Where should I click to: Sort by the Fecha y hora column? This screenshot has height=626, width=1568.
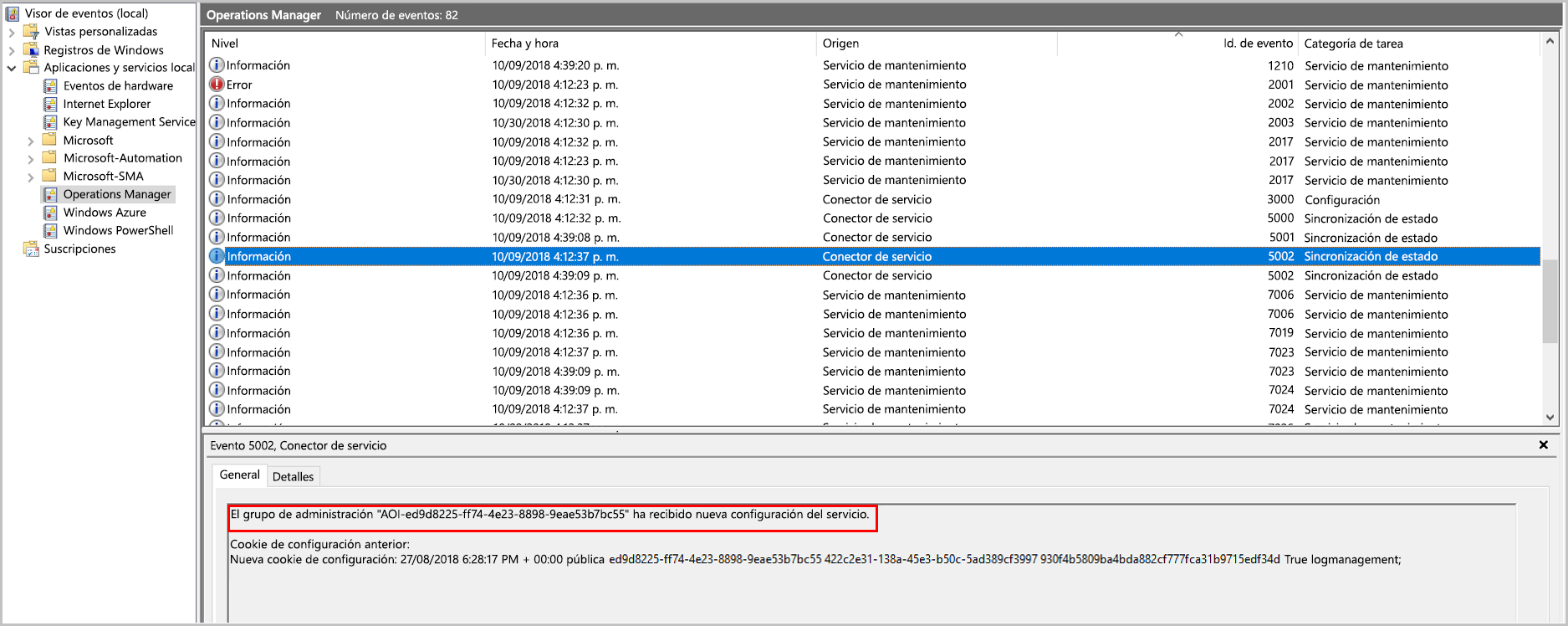click(x=650, y=44)
